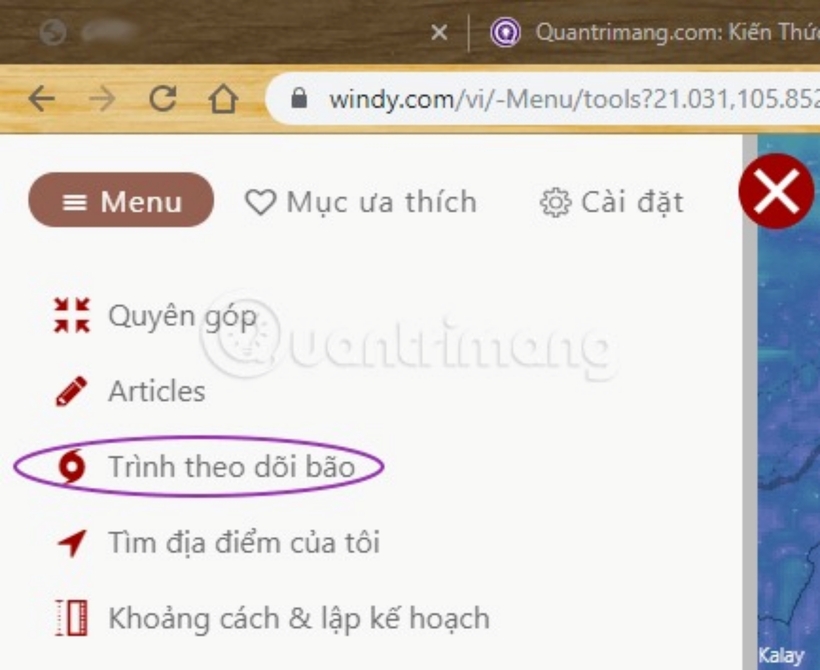Viewport: 820px width, 670px height.
Task: Go to browser home page button
Action: coord(223,98)
